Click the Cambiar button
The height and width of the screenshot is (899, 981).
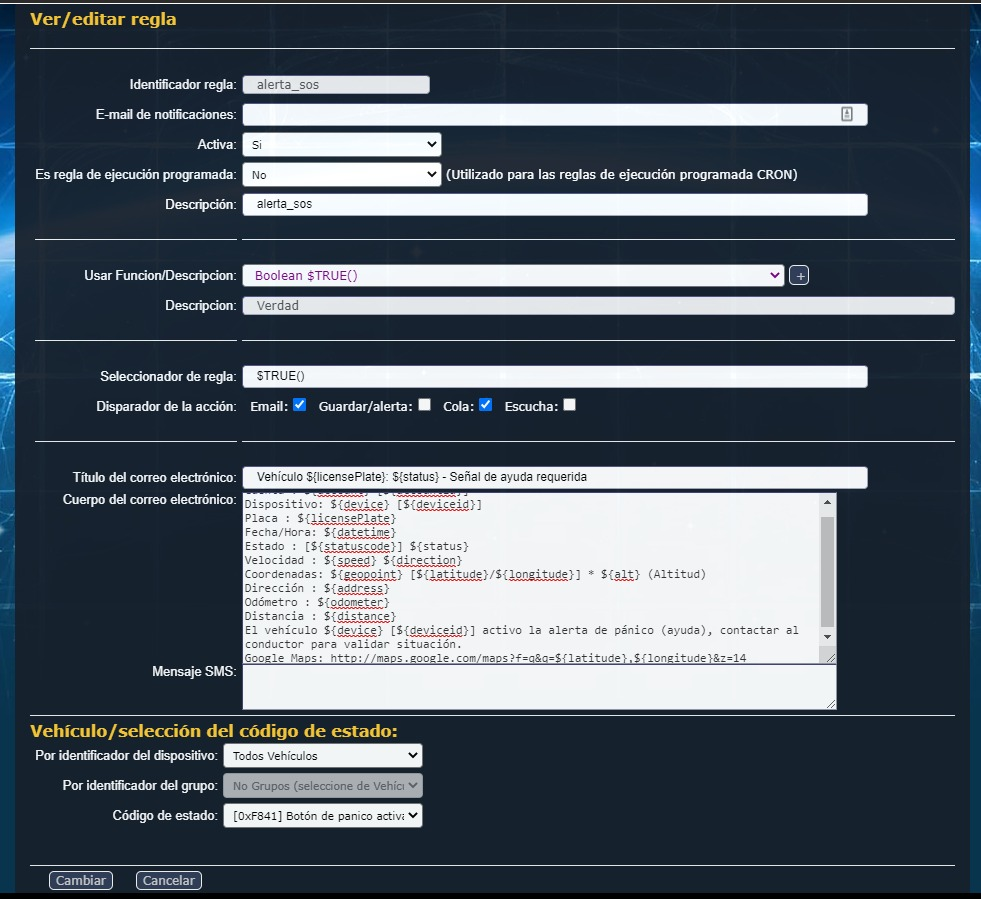[81, 881]
